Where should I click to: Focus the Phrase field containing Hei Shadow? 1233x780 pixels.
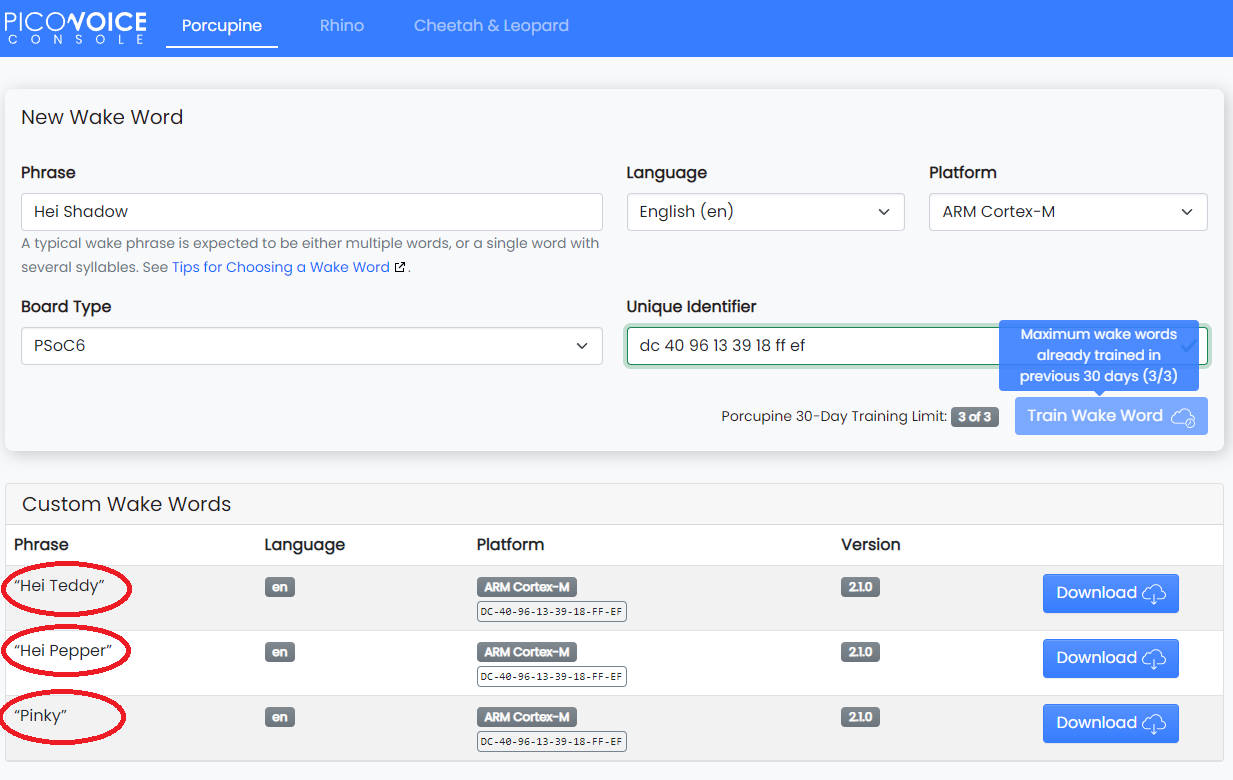[312, 212]
